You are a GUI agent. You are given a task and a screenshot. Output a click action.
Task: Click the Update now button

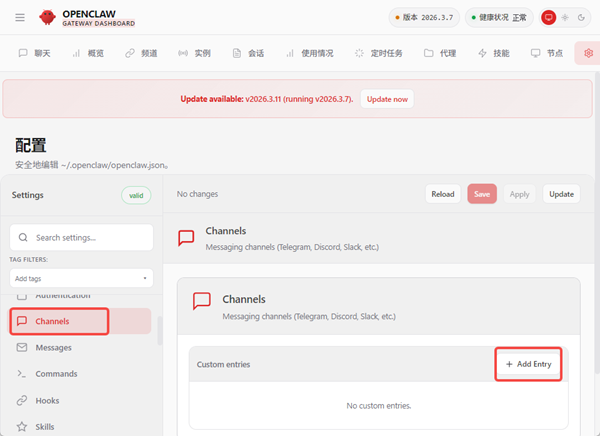pos(387,99)
